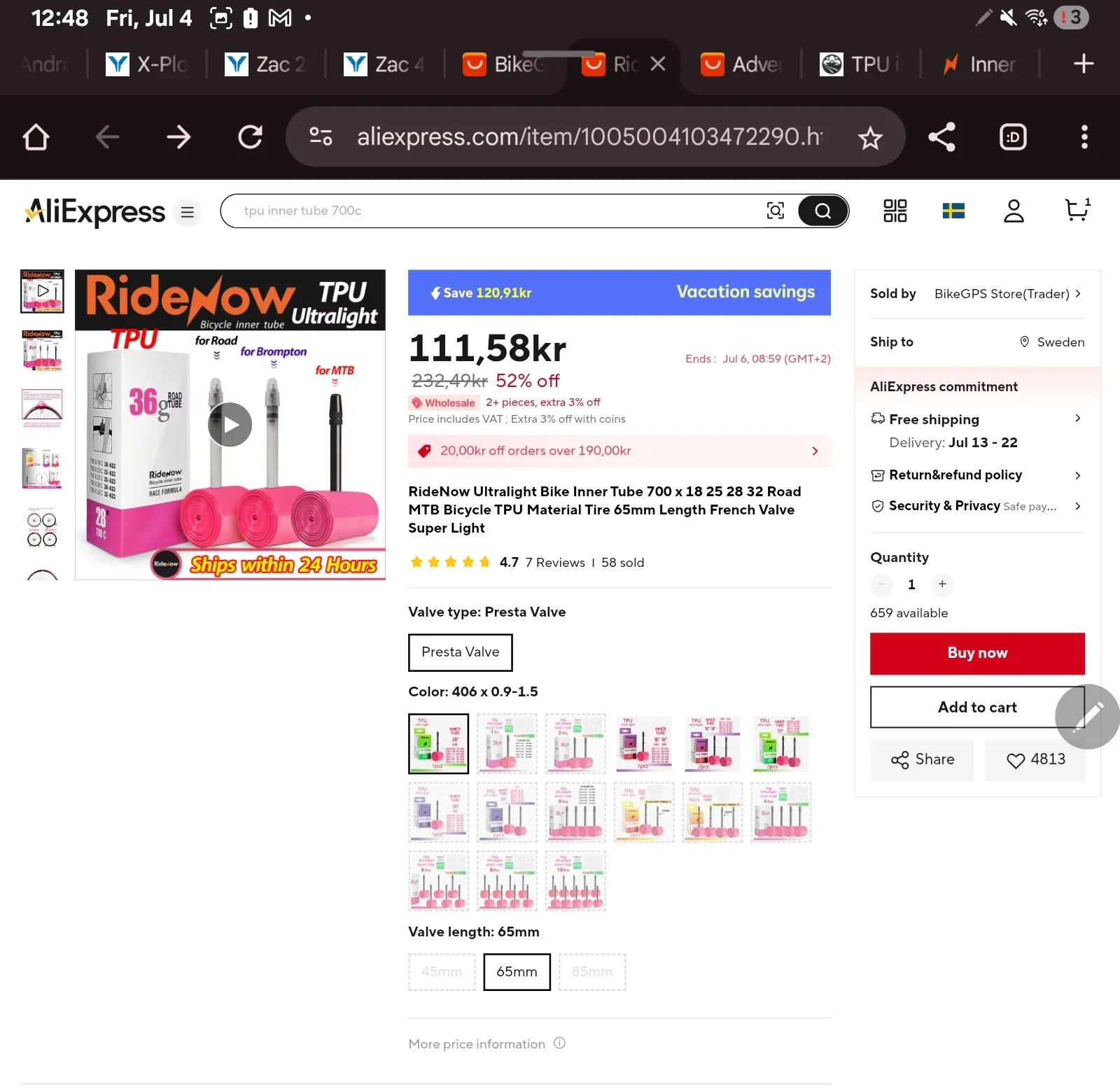
Task: Click the image search camera icon
Action: tap(775, 211)
